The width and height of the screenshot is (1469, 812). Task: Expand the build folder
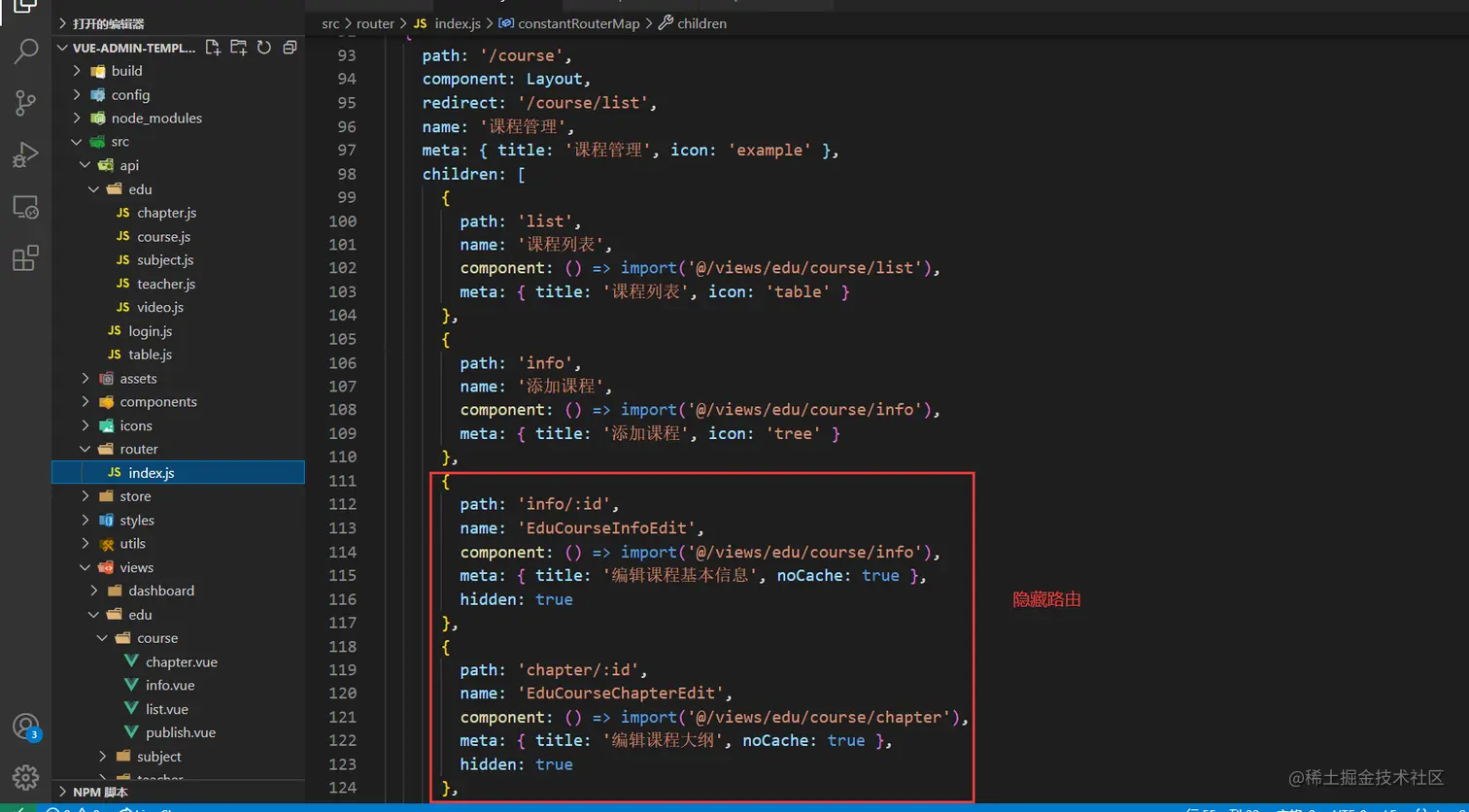point(178,71)
